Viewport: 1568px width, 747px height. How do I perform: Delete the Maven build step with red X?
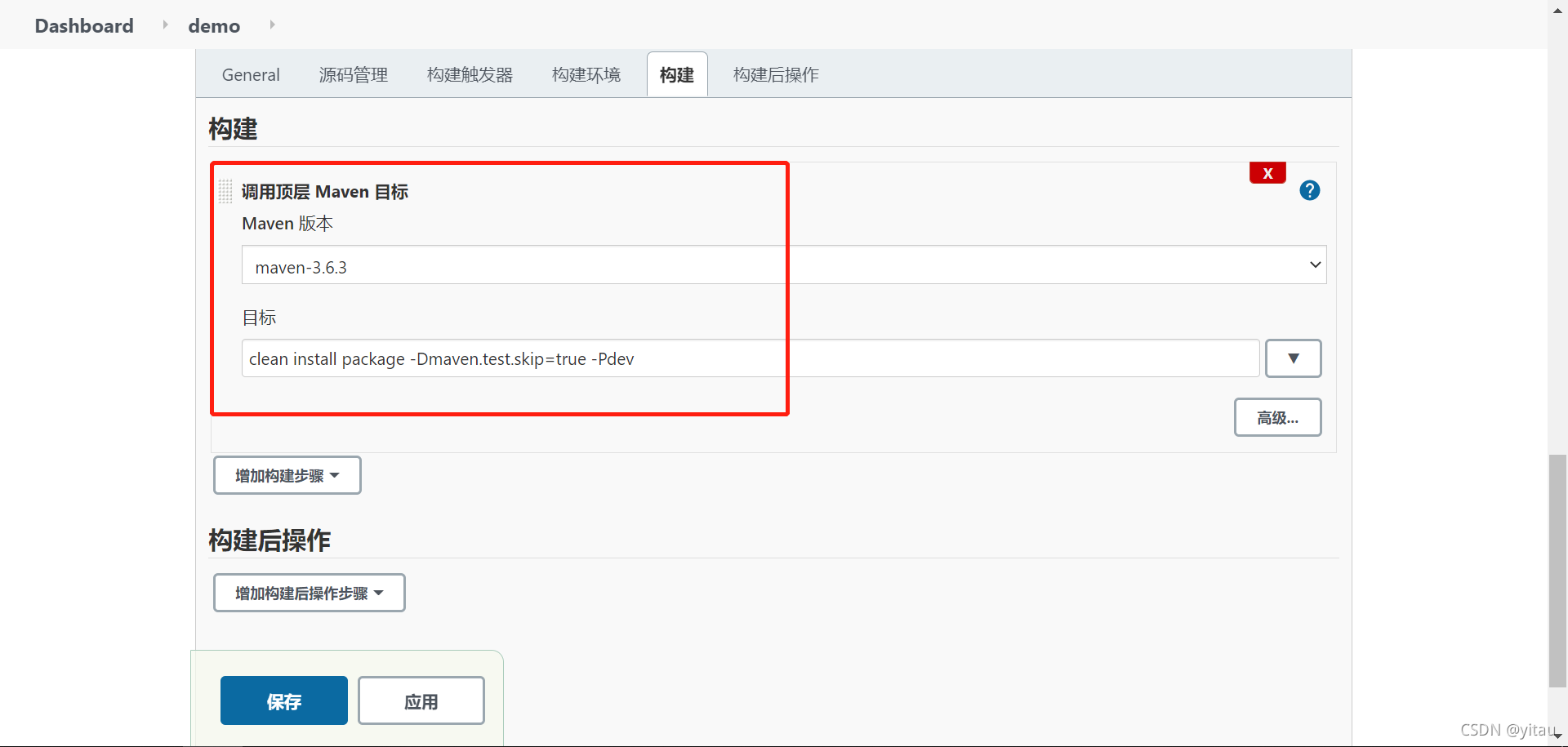pos(1267,173)
